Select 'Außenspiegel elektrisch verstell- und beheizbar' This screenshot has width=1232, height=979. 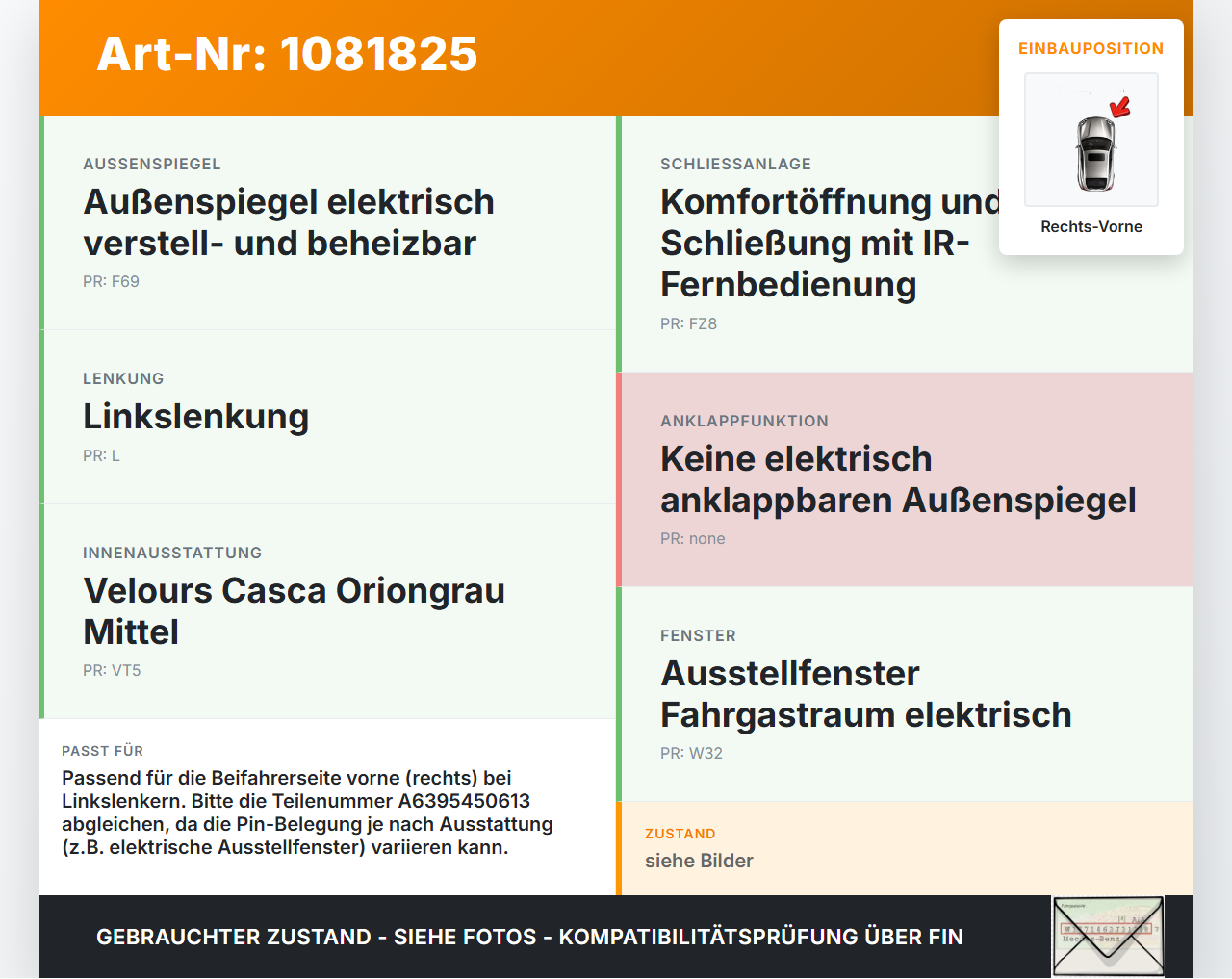pyautogui.click(x=289, y=222)
